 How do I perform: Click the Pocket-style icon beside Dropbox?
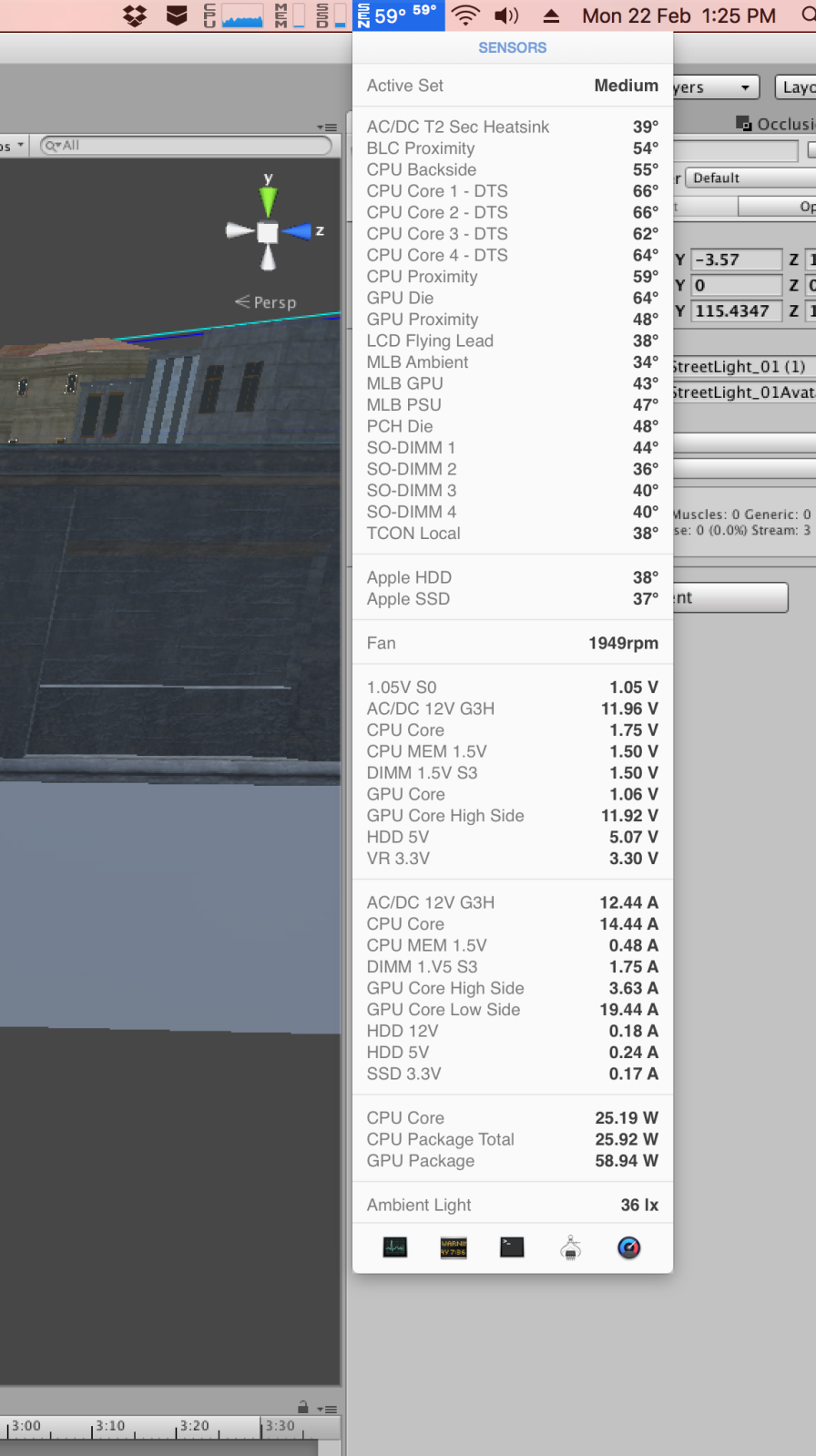pyautogui.click(x=178, y=15)
